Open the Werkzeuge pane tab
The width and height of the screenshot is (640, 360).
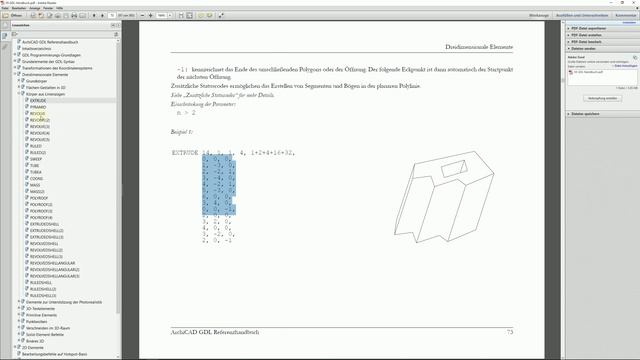(x=539, y=16)
